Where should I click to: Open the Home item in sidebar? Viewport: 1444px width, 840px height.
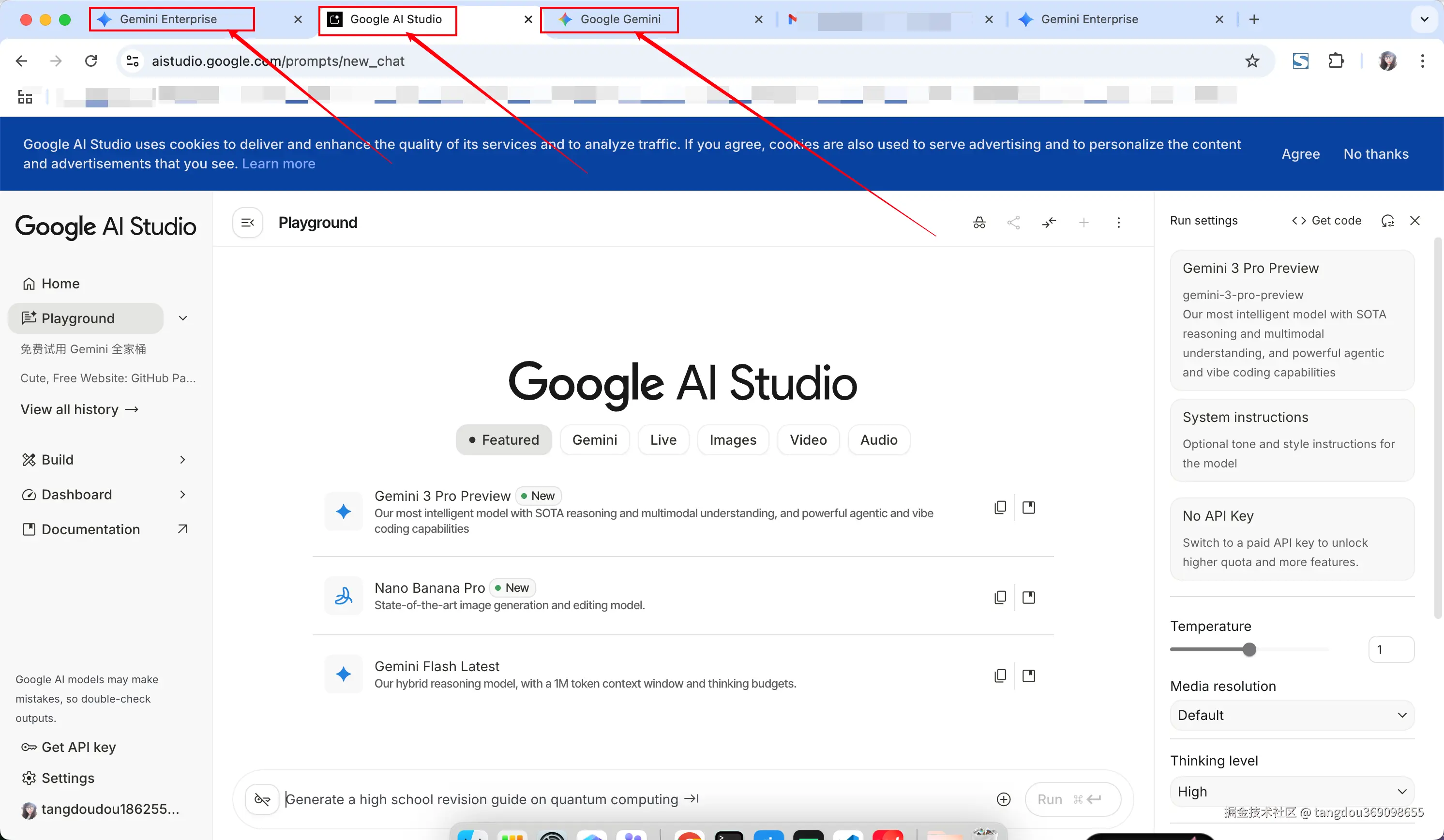[60, 284]
